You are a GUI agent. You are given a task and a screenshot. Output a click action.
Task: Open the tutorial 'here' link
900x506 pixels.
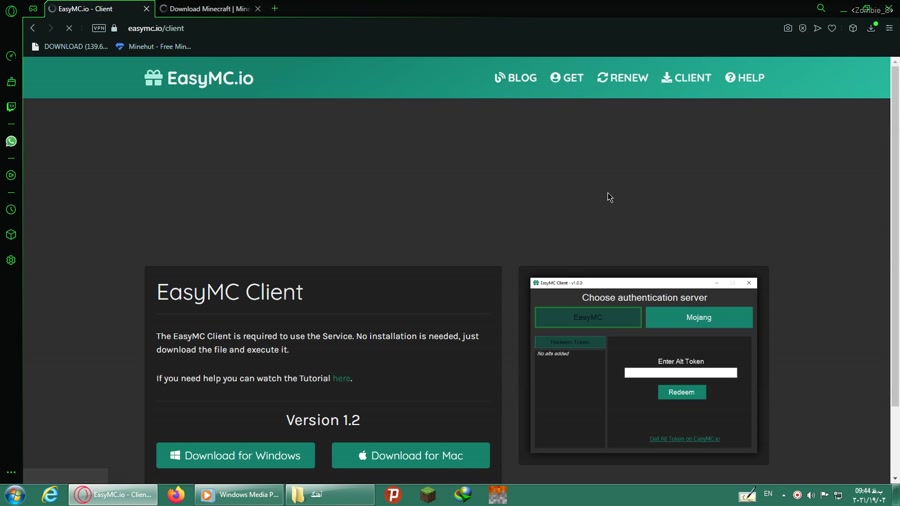click(341, 379)
